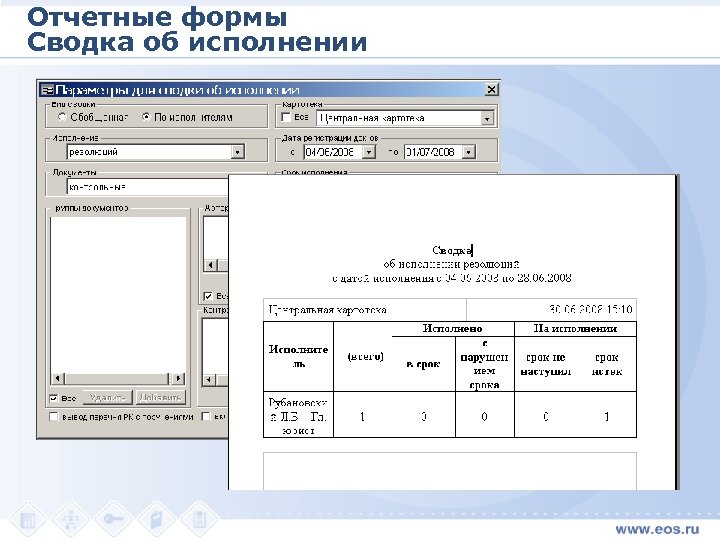
Task: Click left scroll arrow of Группы документов list
Action: 57,379
